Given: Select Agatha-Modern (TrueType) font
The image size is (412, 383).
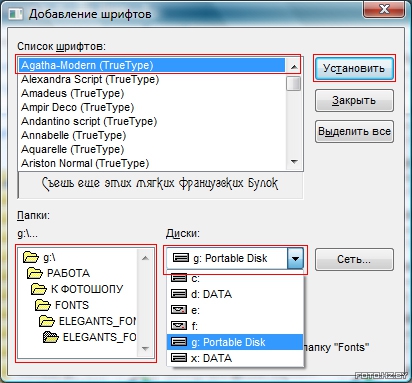Looking at the screenshot, I should (x=152, y=65).
